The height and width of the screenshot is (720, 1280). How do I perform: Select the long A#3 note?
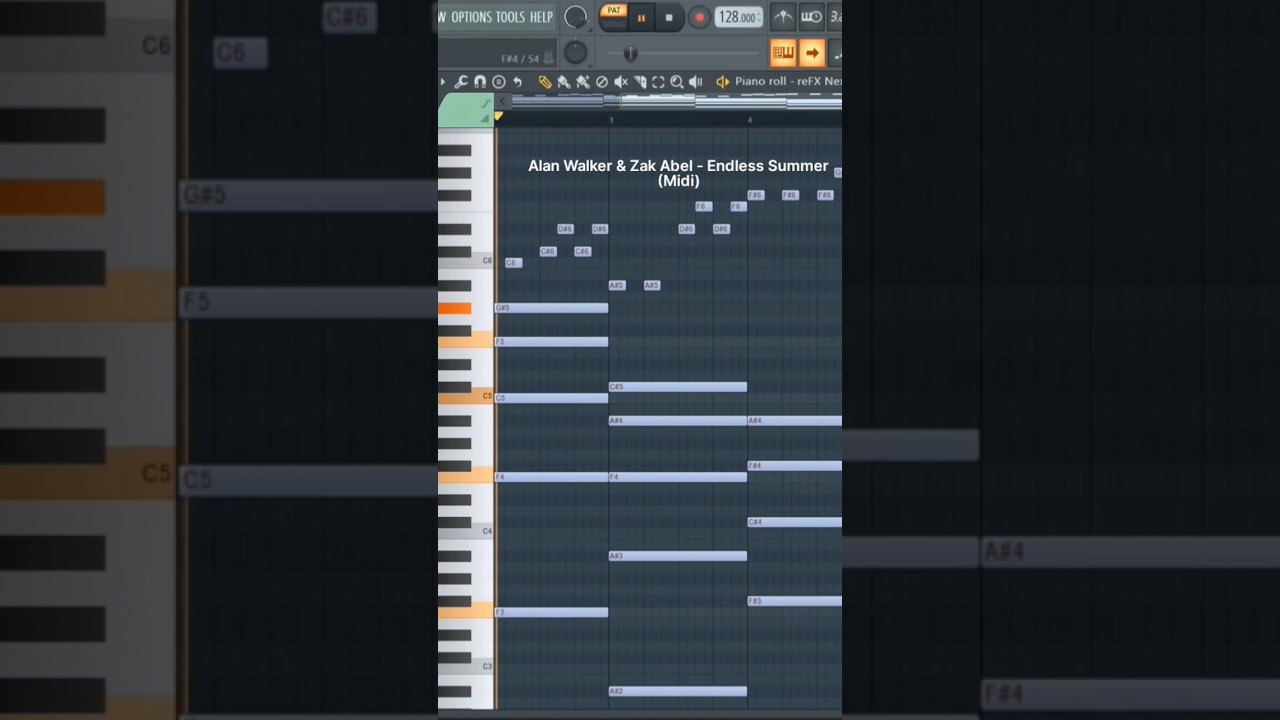pyautogui.click(x=677, y=556)
